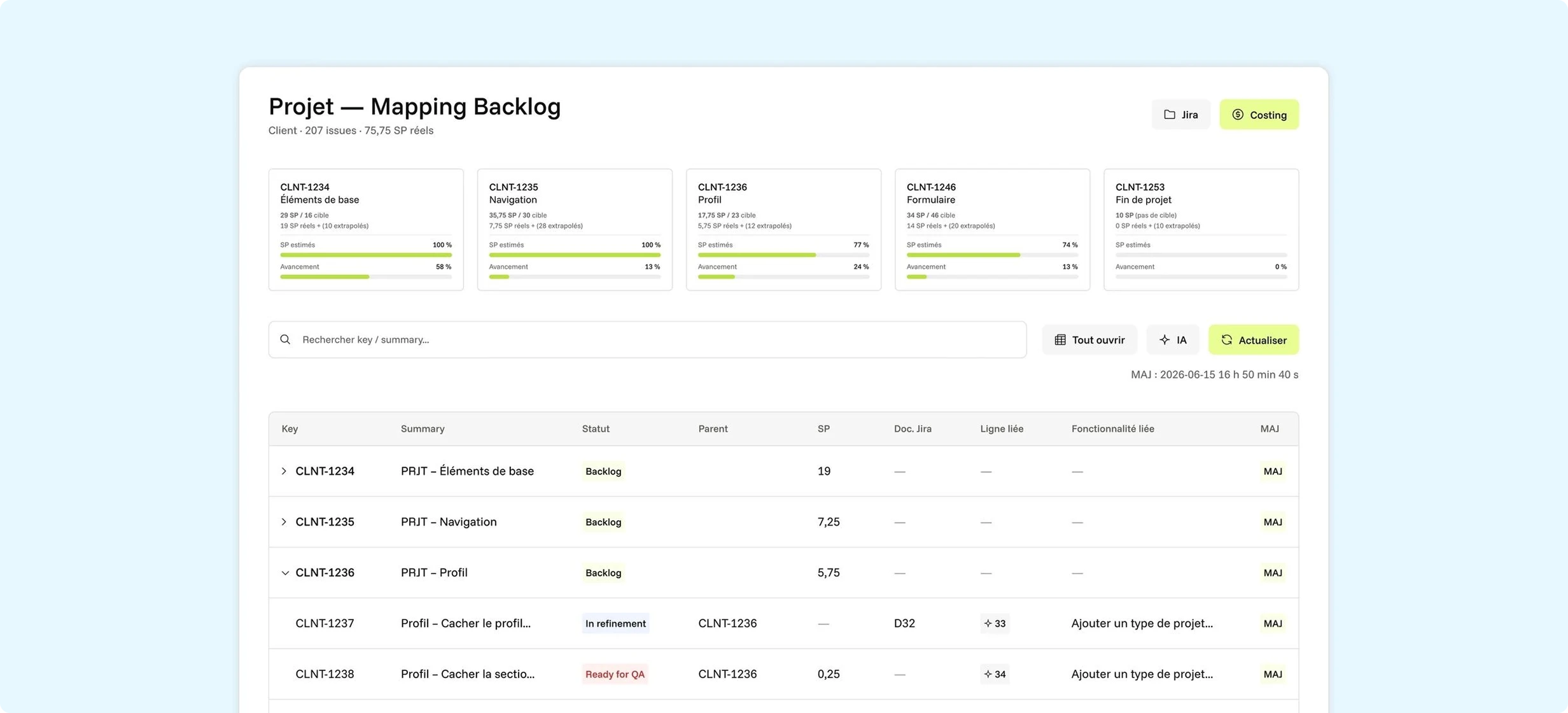Open the CLNT-1253 Fin de projet card
Screen dimensions: 1568x713
(x=1201, y=230)
